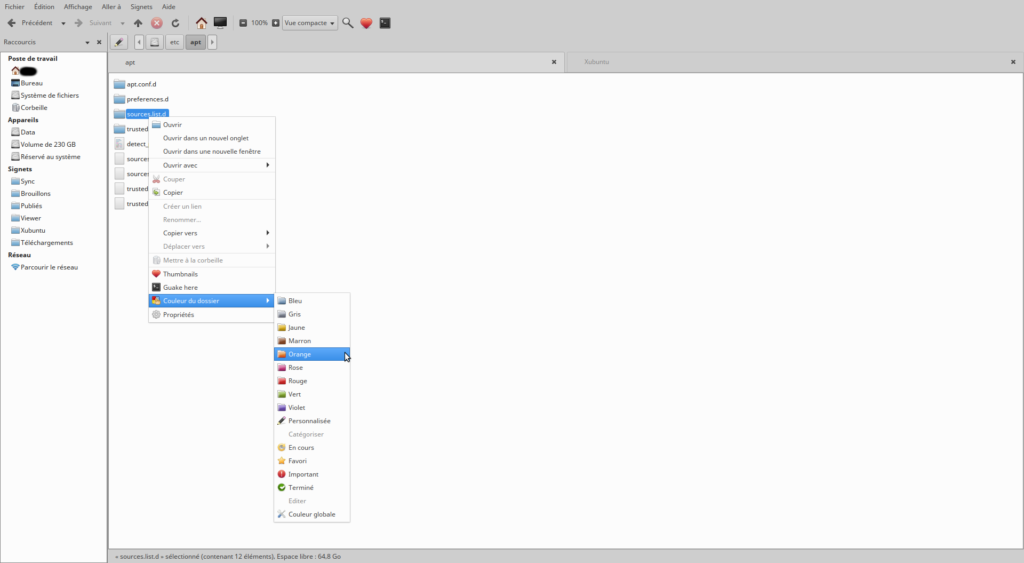The width and height of the screenshot is (1024, 563).
Task: Expand the Ouvrir avec submenu
Action: pyautogui.click(x=212, y=165)
